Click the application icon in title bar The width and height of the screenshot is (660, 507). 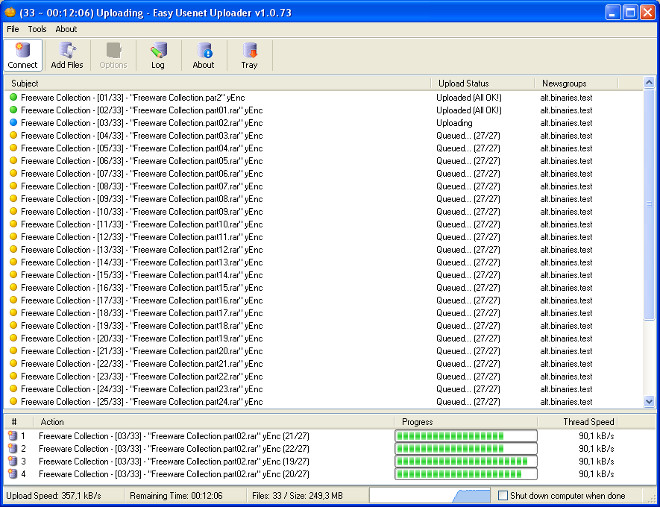coord(10,12)
